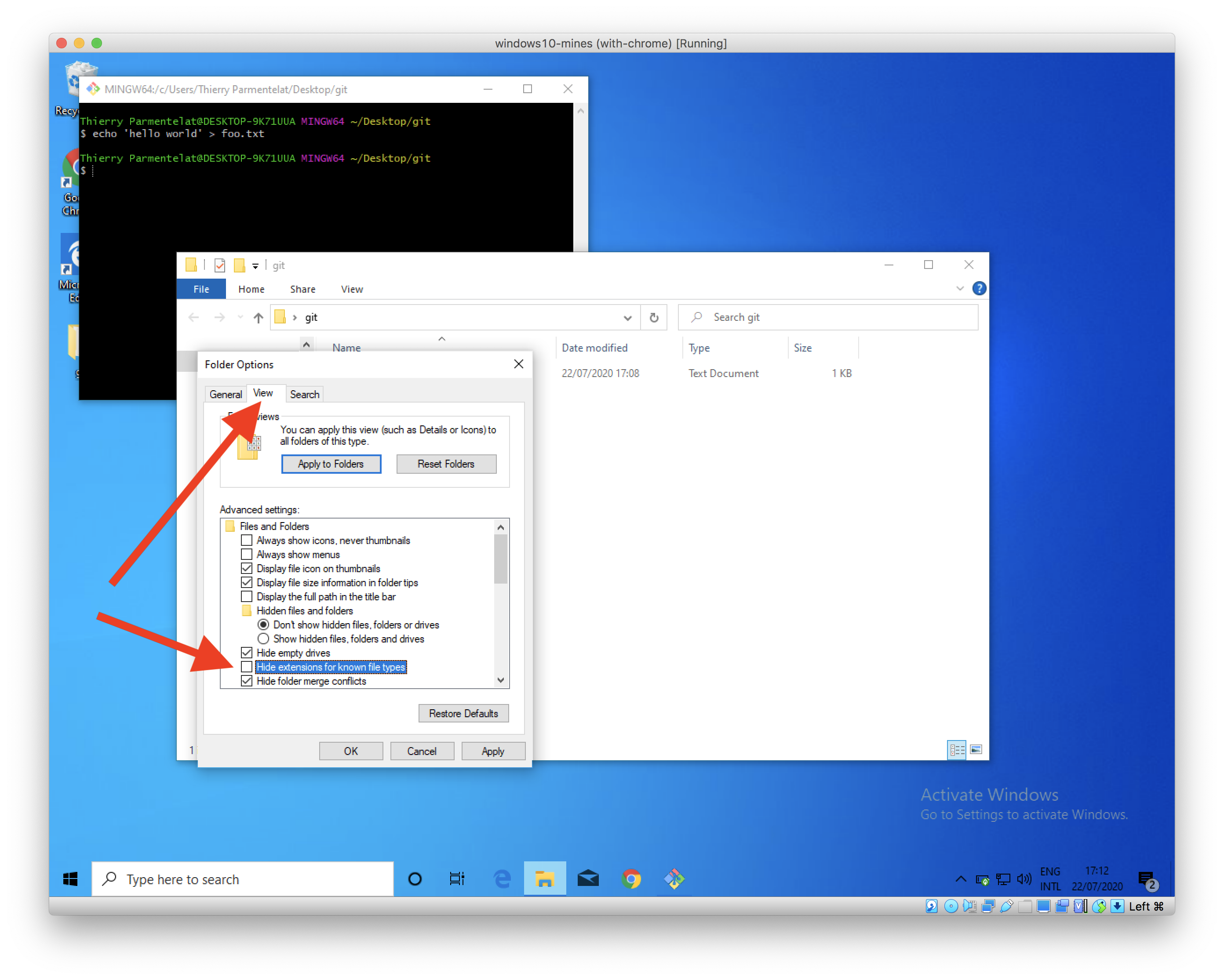Open the File tab in Explorer

pos(201,289)
